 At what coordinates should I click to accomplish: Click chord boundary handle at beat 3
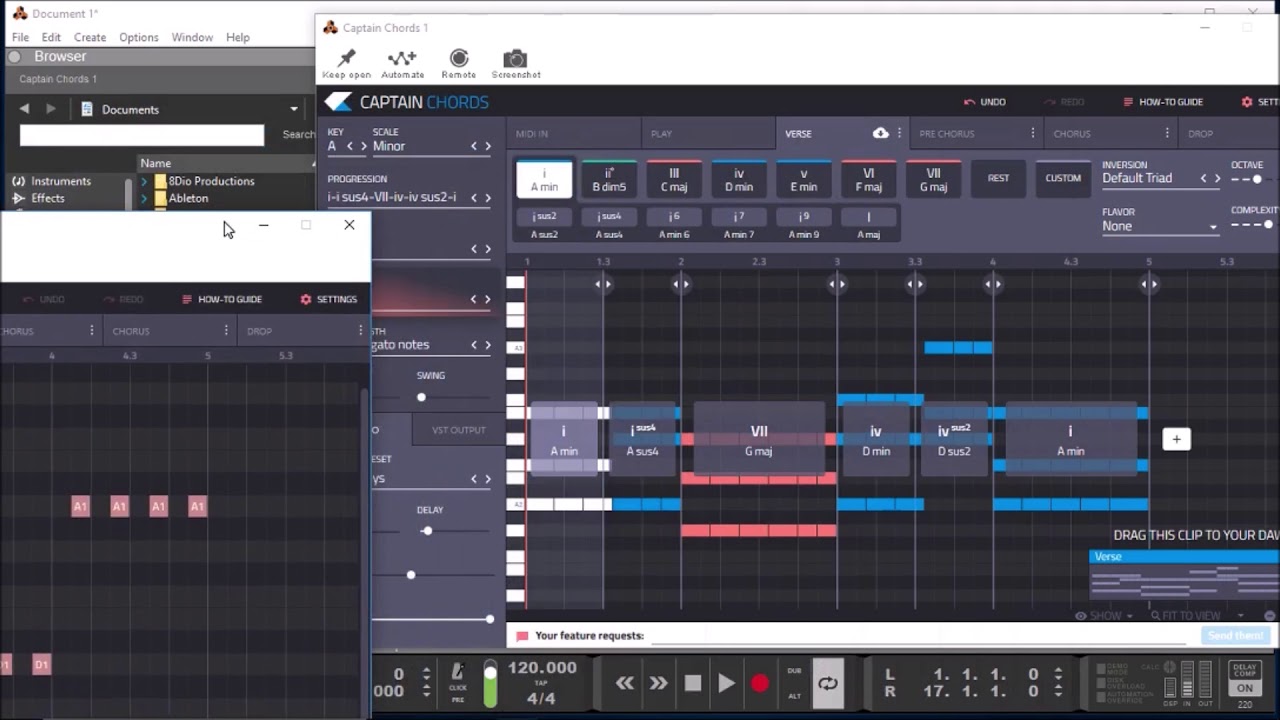click(x=837, y=284)
